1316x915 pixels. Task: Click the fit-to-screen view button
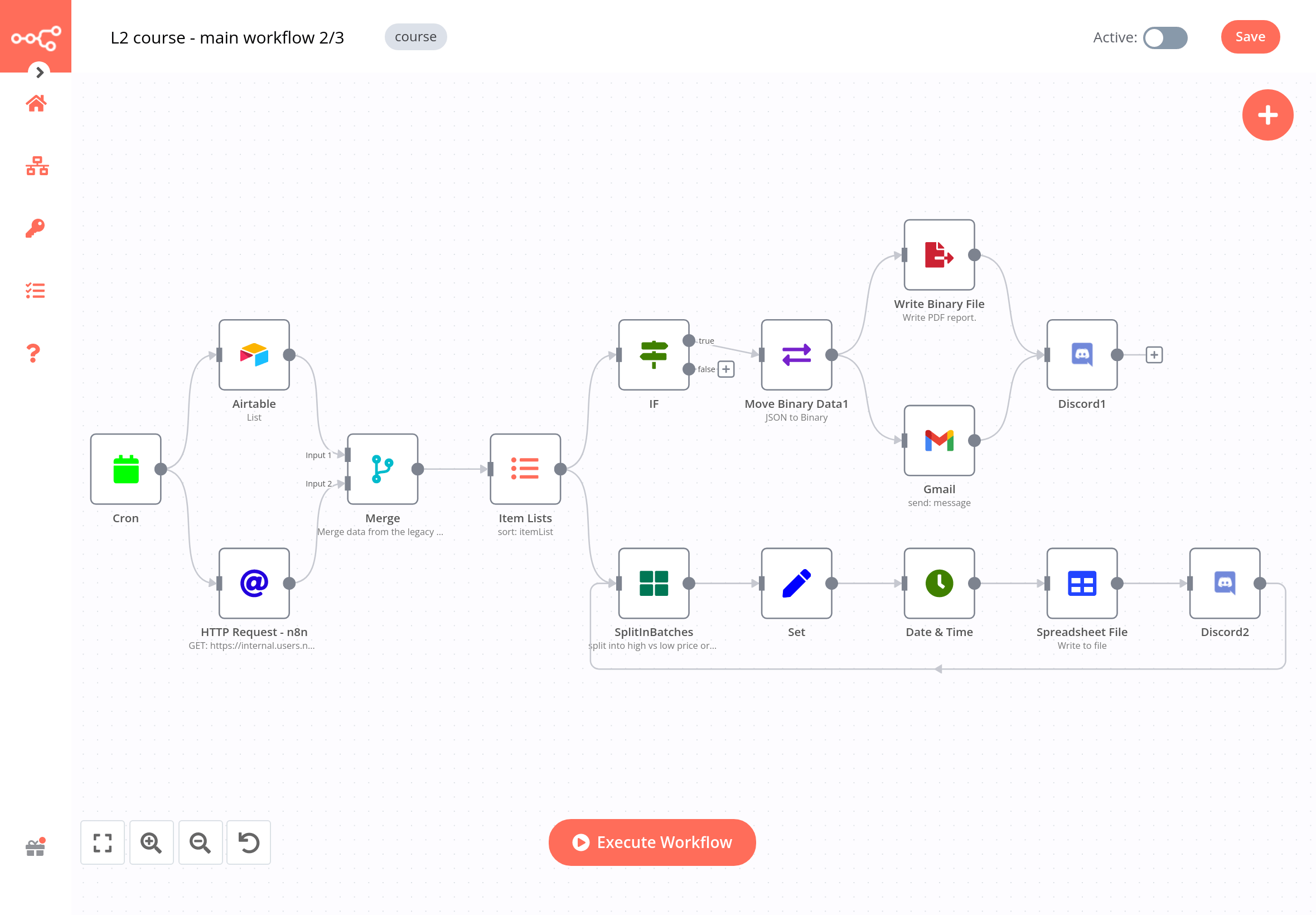tap(102, 841)
